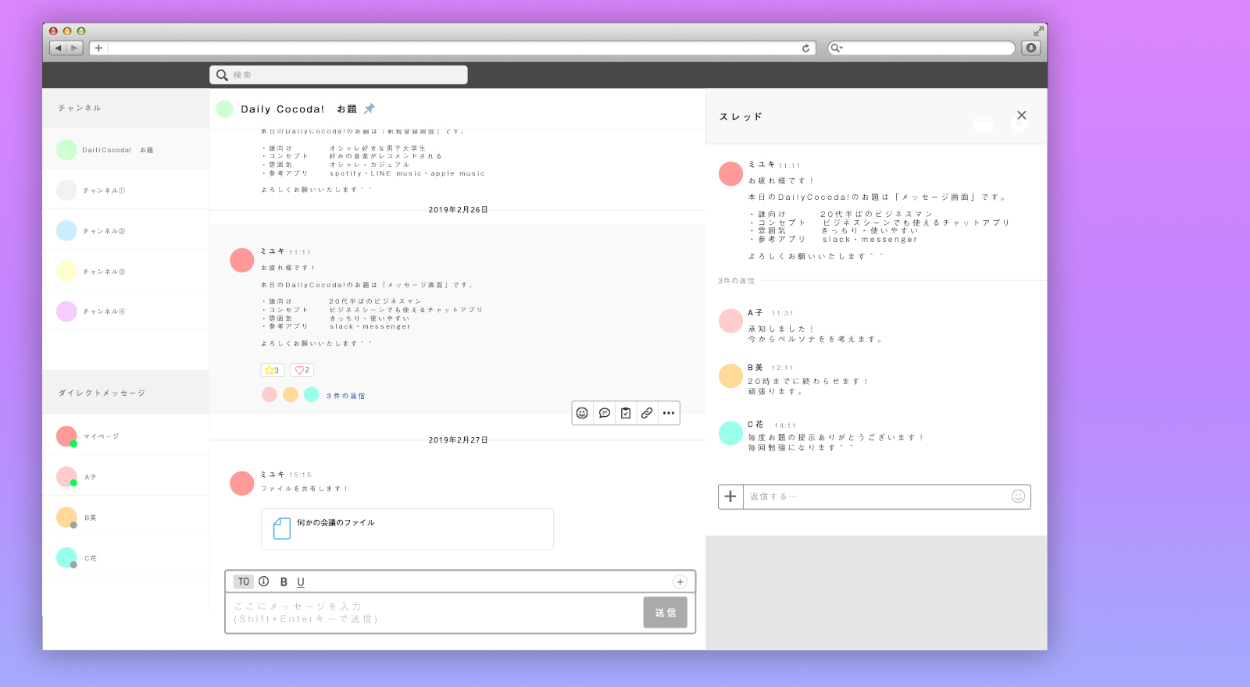Image resolution: width=1250 pixels, height=687 pixels.
Task: Open the emoji picker in the thread reply box
Action: tap(1018, 496)
